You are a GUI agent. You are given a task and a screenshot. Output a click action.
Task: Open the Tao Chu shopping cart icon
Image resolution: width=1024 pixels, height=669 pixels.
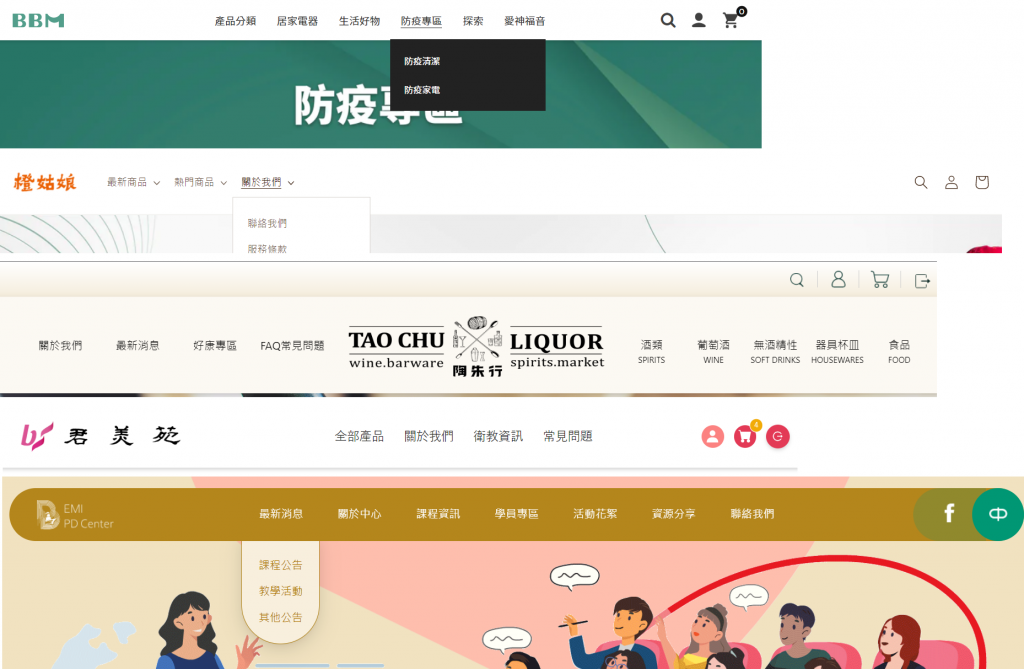pos(880,280)
